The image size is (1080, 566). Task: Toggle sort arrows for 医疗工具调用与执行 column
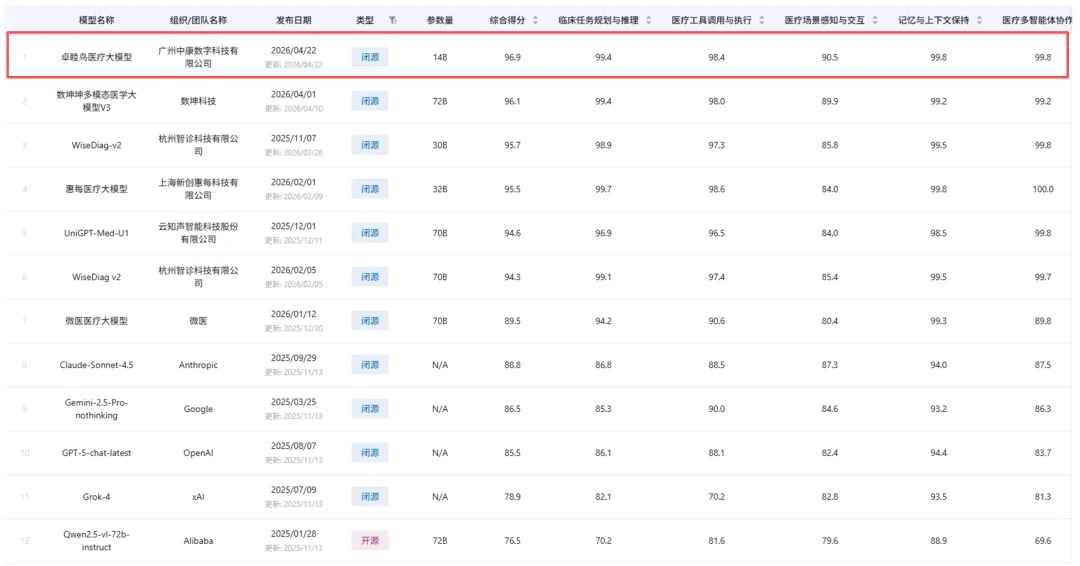pos(762,21)
